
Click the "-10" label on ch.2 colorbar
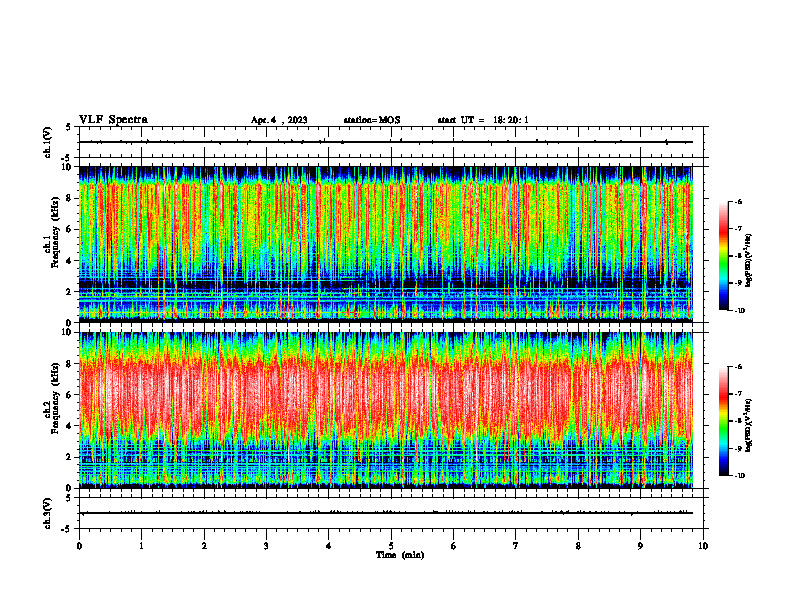coord(740,476)
